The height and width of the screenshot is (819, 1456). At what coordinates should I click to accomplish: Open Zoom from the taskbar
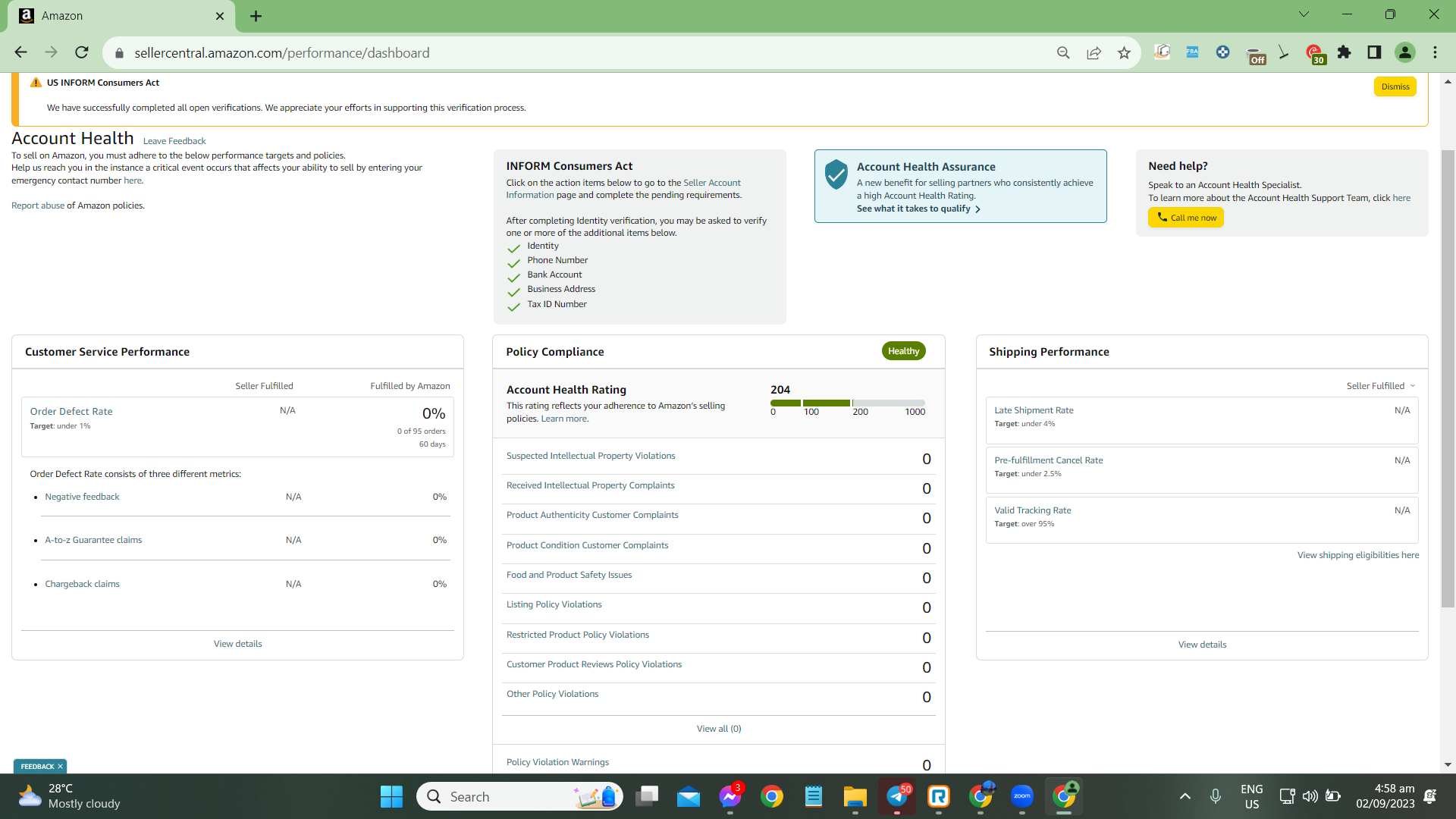pos(1022,796)
